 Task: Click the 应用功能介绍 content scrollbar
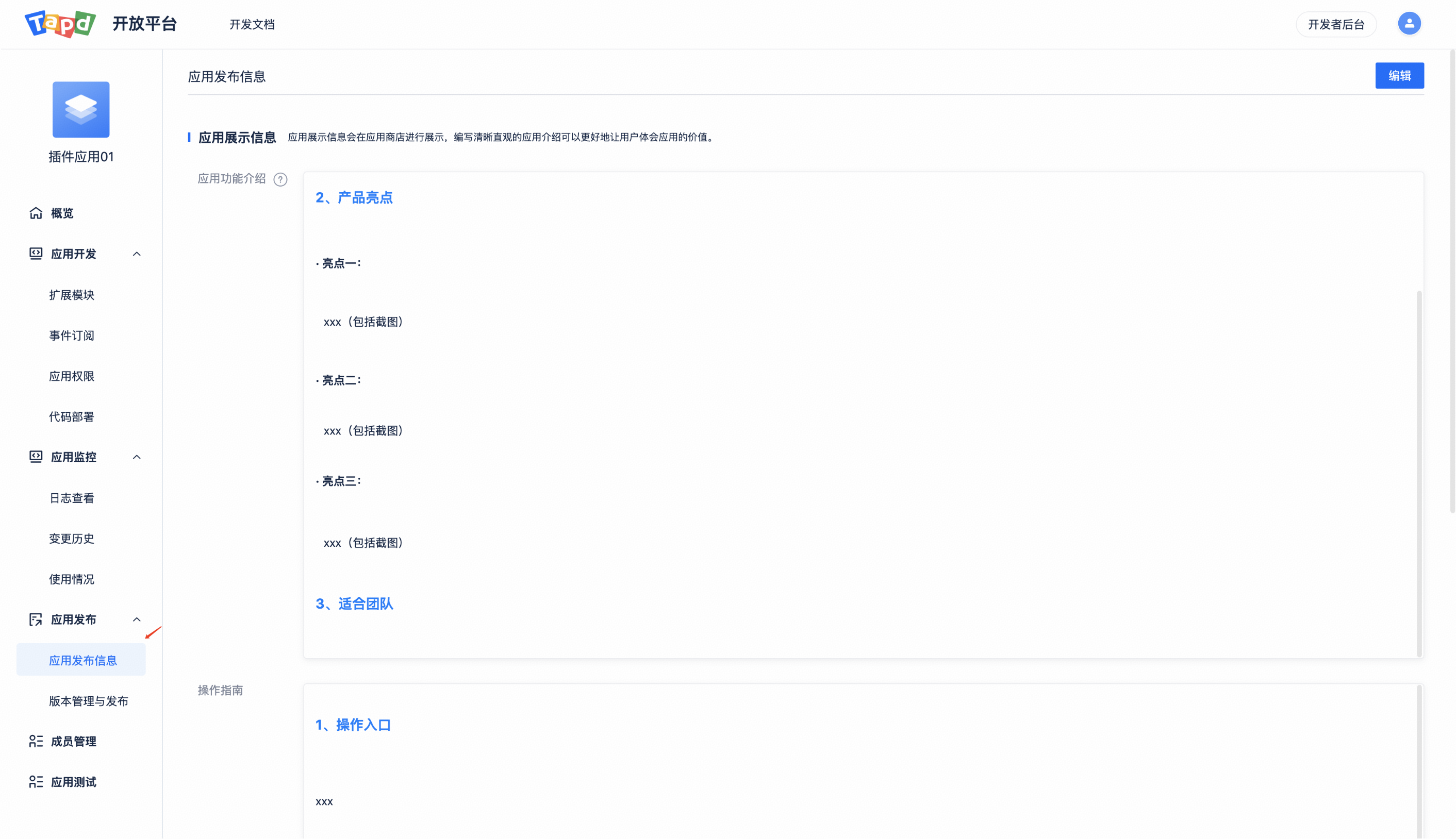tap(1418, 474)
